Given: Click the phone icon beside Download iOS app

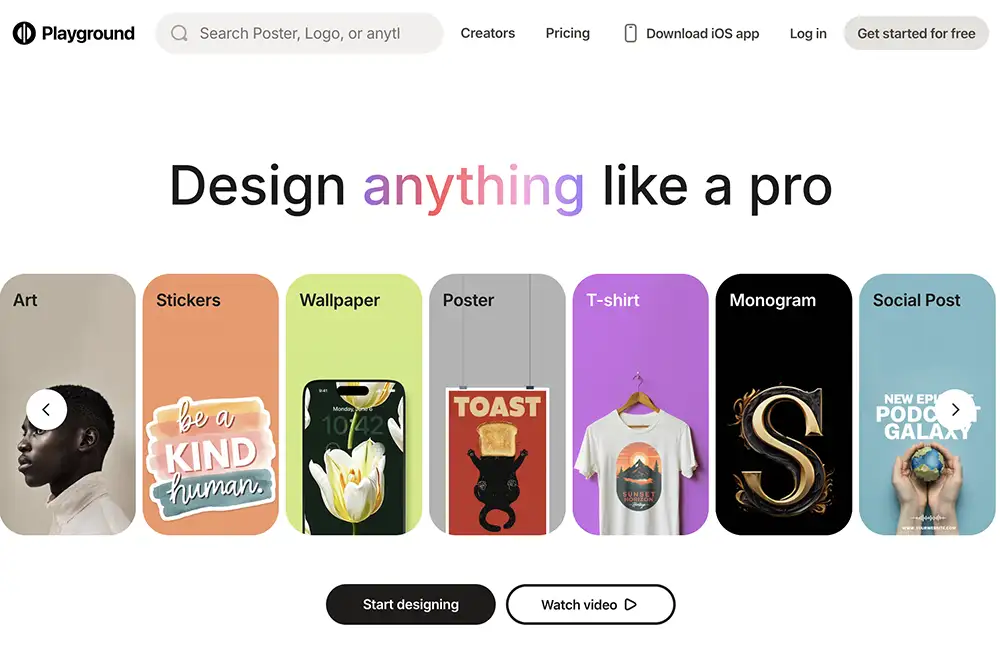Looking at the screenshot, I should 630,33.
